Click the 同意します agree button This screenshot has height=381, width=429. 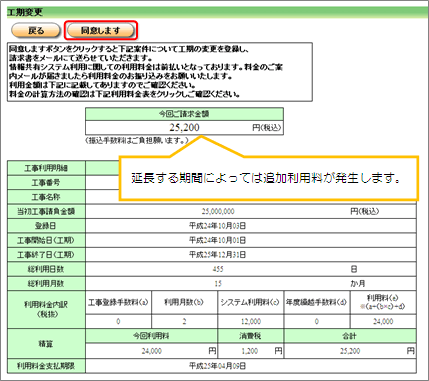pos(101,31)
